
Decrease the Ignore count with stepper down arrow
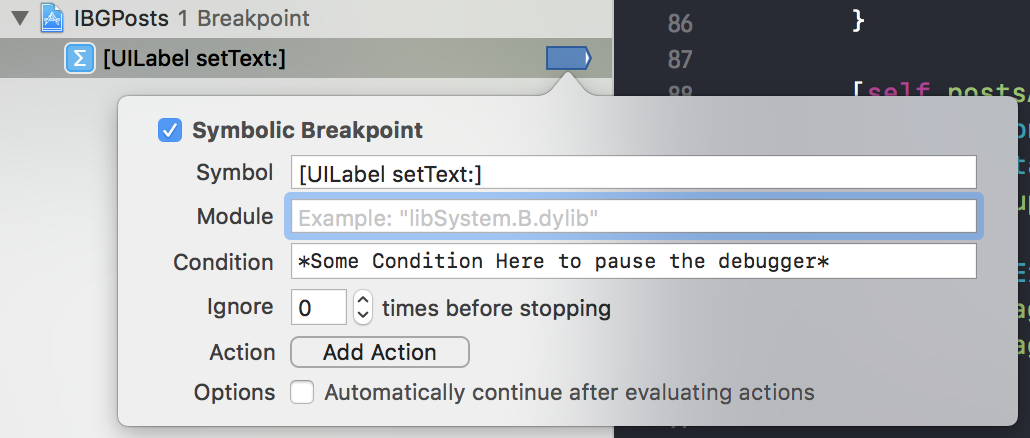tap(363, 316)
